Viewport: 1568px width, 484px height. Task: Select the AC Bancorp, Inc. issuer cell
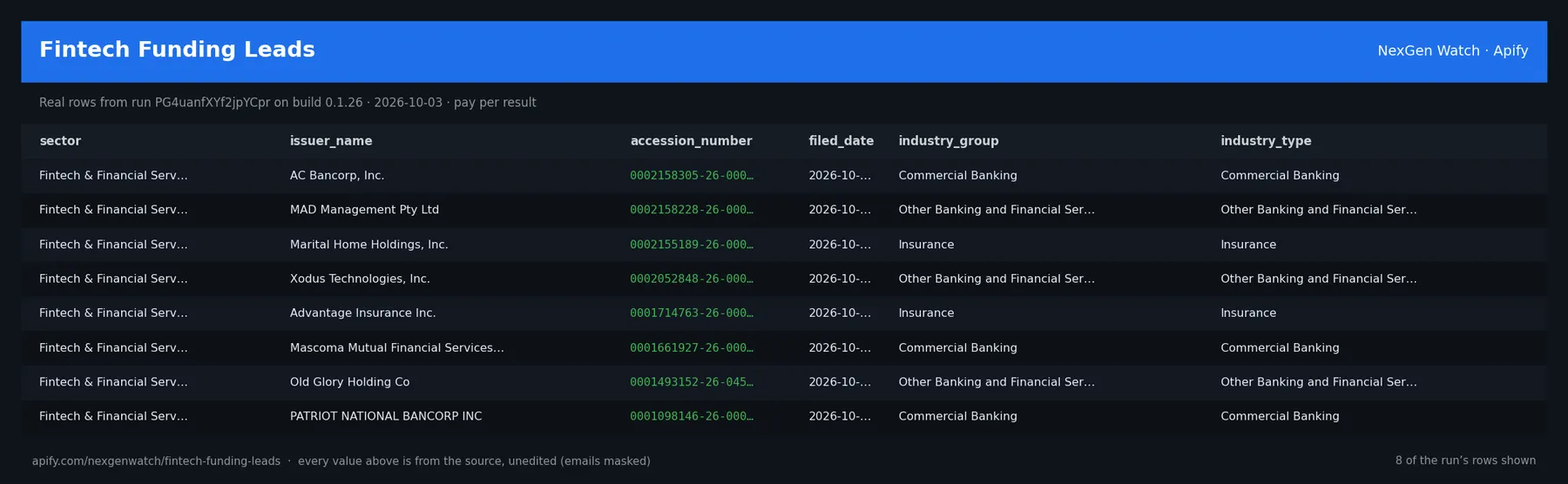[337, 176]
